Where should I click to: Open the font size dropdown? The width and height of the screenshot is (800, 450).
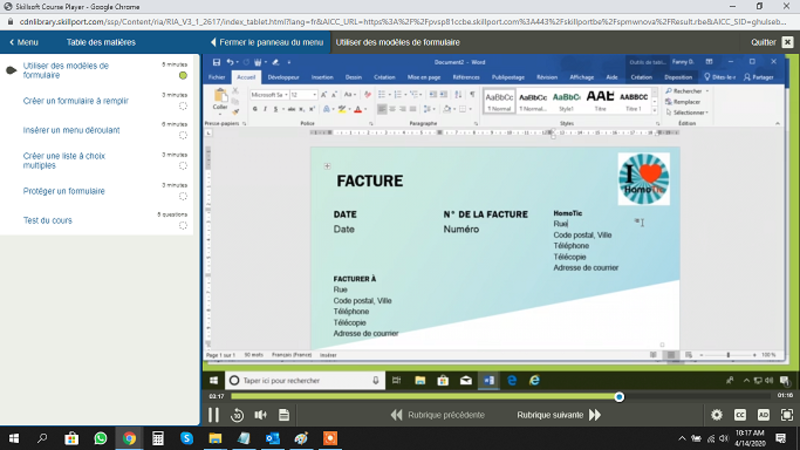pos(314,95)
